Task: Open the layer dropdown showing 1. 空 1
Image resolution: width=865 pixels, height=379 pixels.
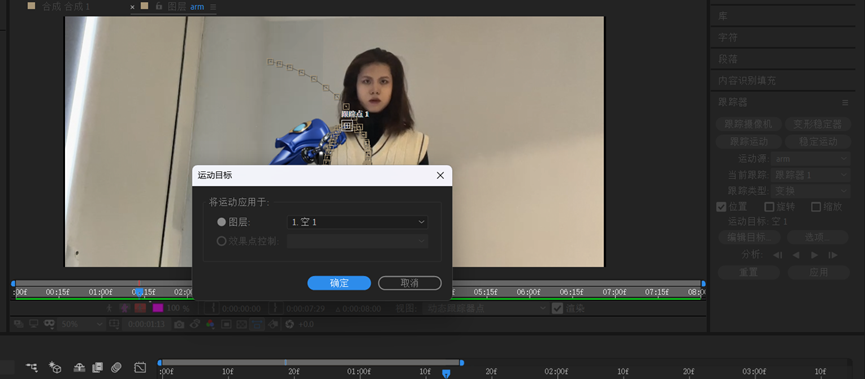Action: [357, 222]
